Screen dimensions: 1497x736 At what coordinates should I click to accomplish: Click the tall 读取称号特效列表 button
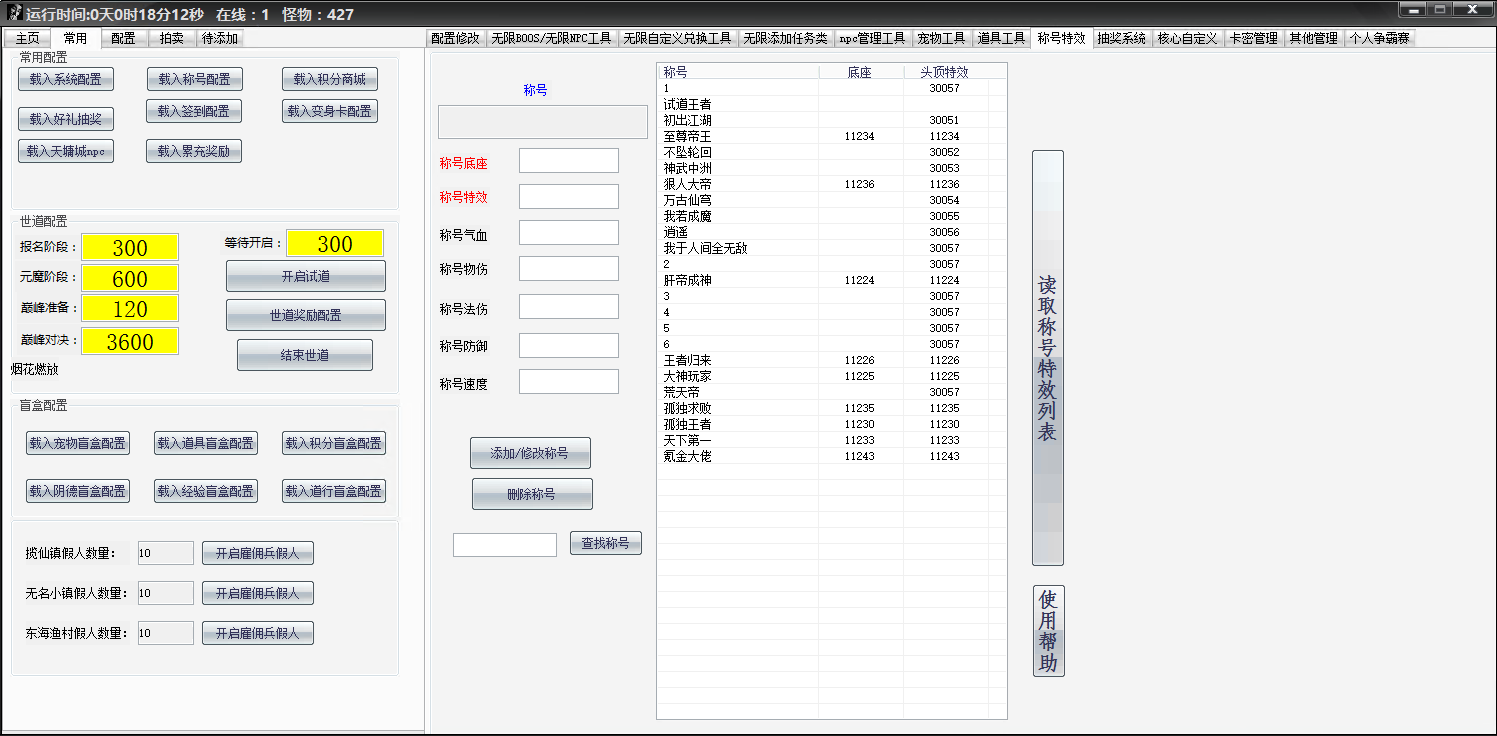(x=1047, y=358)
